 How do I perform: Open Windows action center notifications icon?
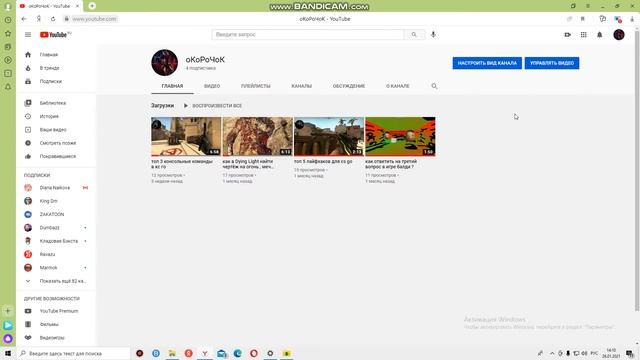coord(630,353)
